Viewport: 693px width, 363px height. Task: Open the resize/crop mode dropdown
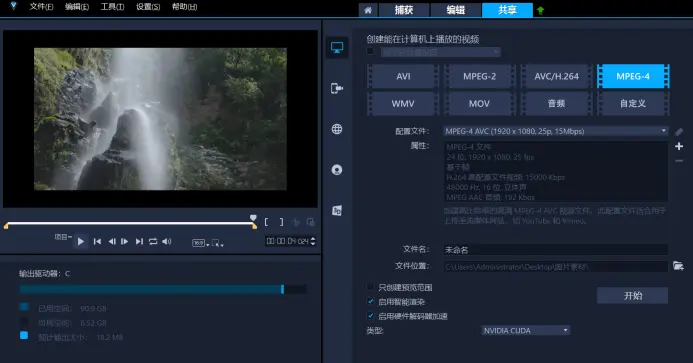point(217,243)
